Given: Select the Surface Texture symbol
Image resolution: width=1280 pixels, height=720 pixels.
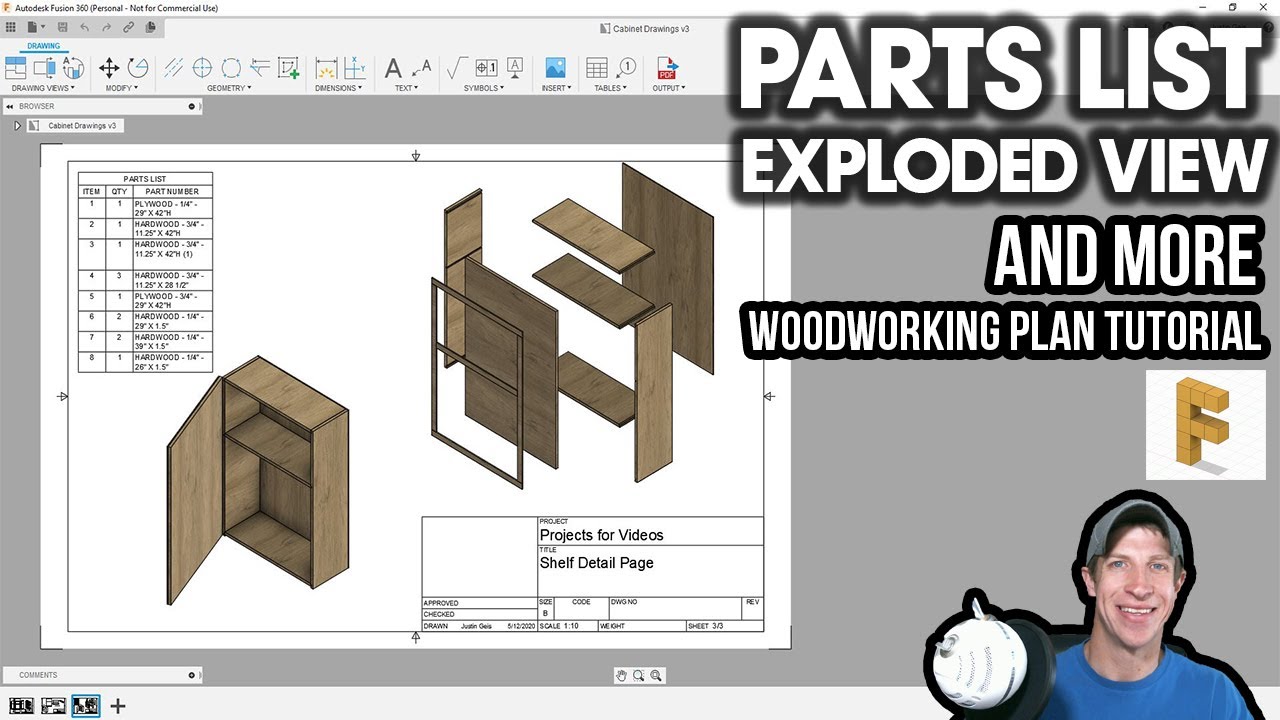Looking at the screenshot, I should click(457, 68).
